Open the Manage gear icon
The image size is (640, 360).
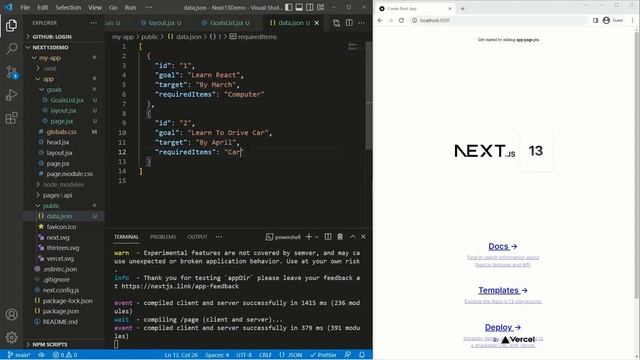[x=11, y=337]
